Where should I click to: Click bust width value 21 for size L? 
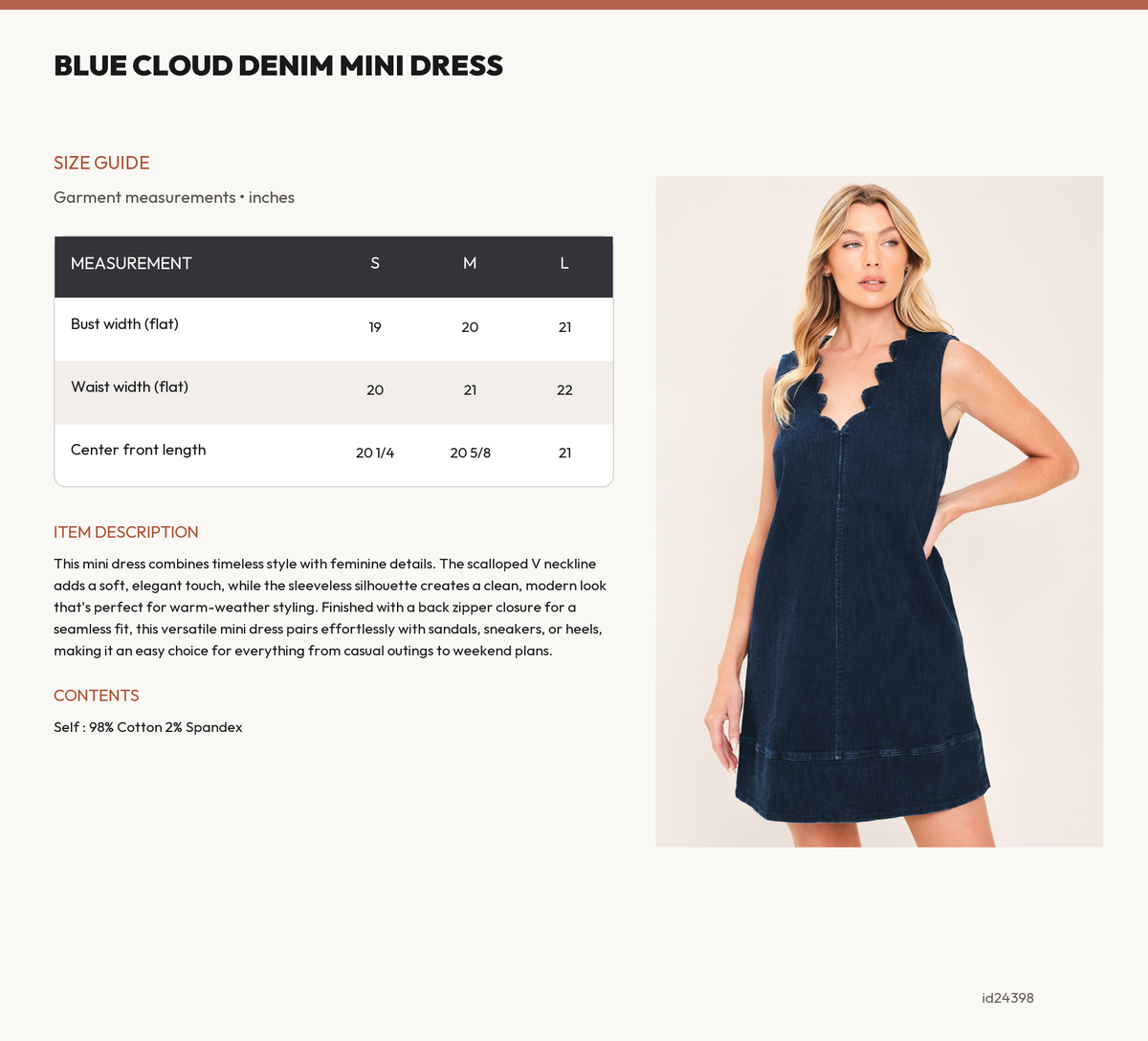(x=564, y=327)
